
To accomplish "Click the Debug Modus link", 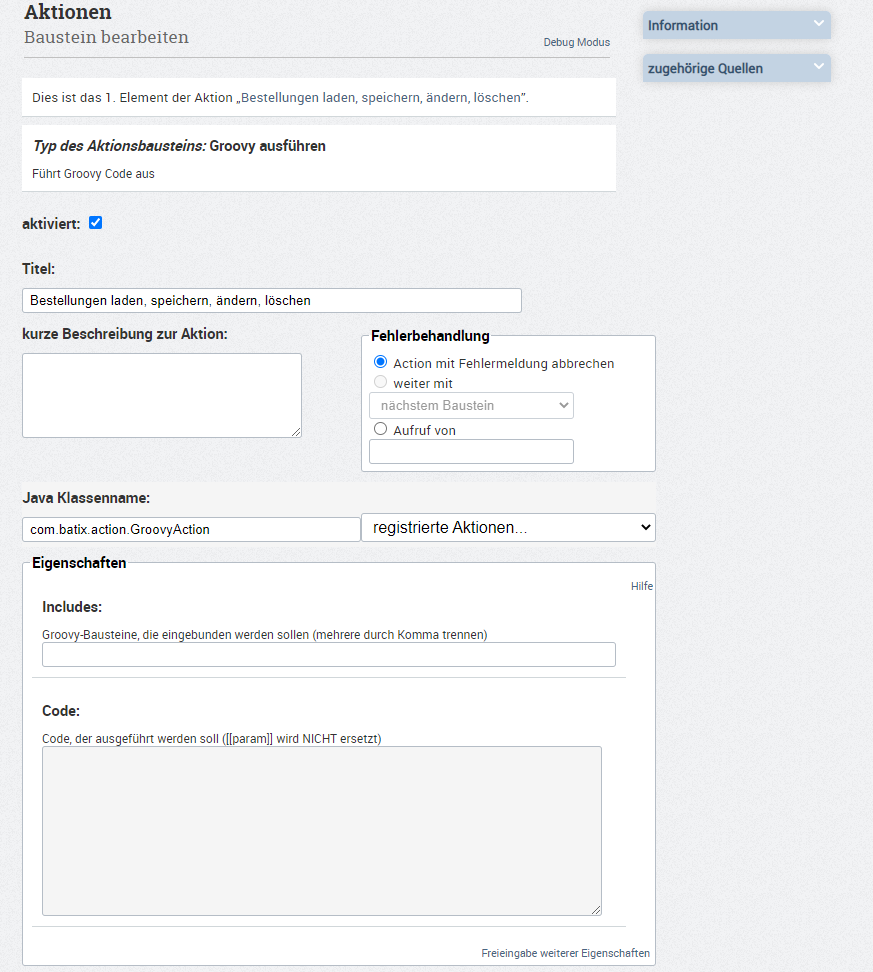I will [x=576, y=43].
